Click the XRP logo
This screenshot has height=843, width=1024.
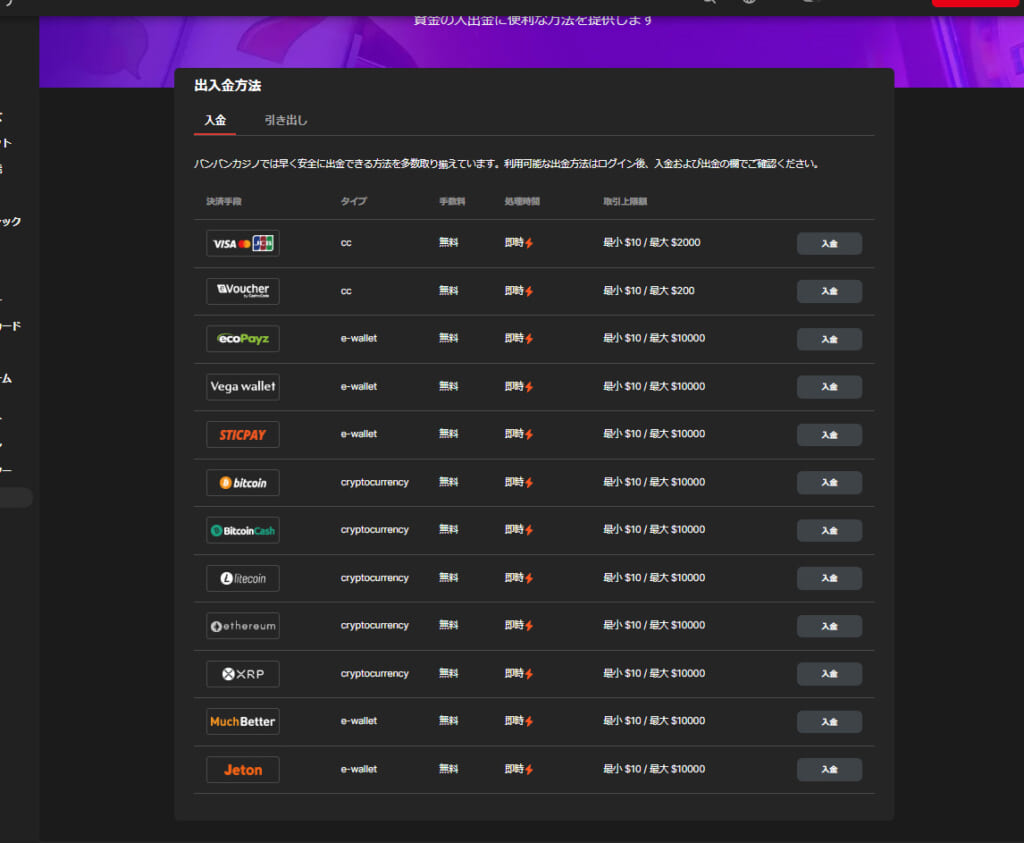243,674
